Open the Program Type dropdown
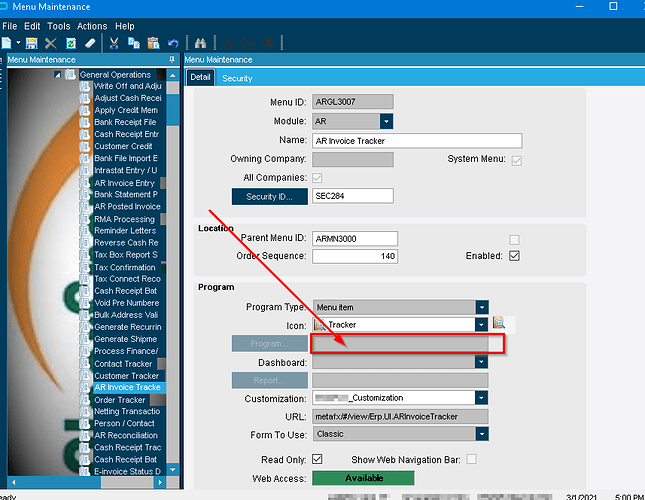This screenshot has height=500, width=645. click(x=482, y=307)
